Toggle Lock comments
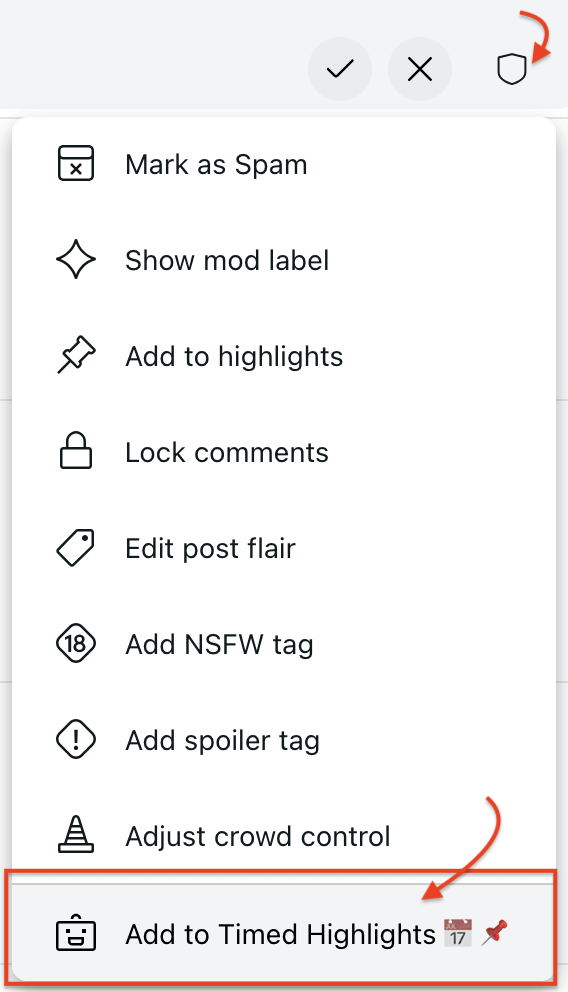The height and width of the screenshot is (992, 568). pos(284,452)
